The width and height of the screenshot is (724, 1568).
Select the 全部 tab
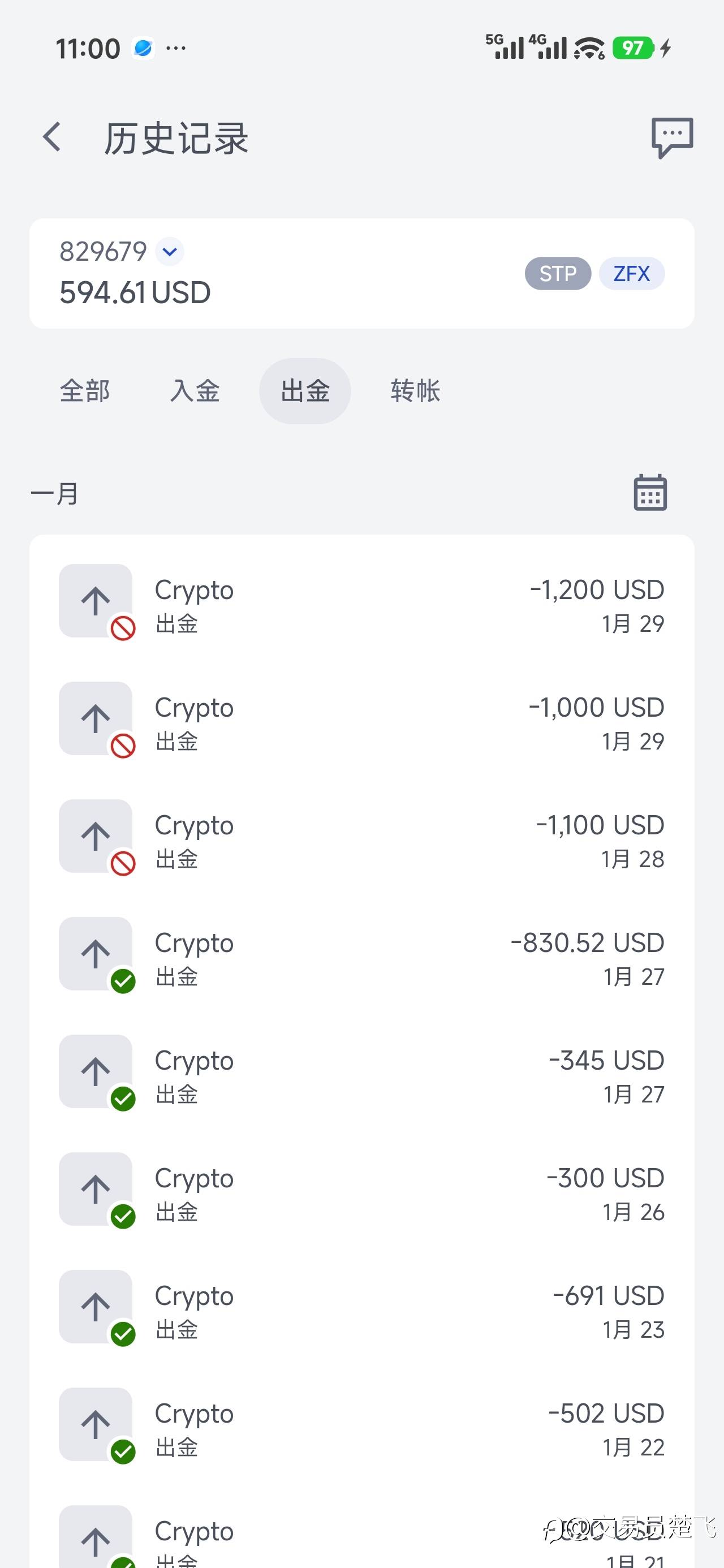click(x=85, y=391)
